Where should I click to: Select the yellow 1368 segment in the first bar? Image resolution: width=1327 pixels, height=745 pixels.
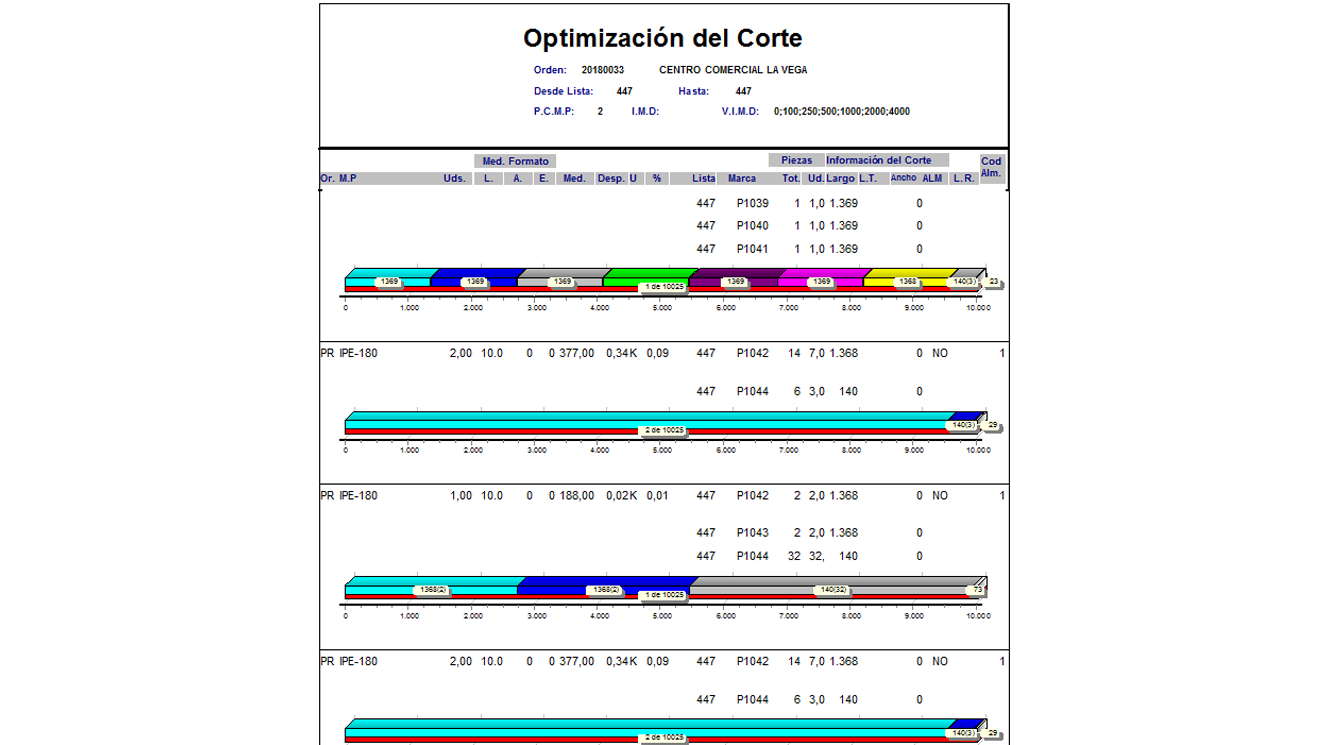(907, 282)
